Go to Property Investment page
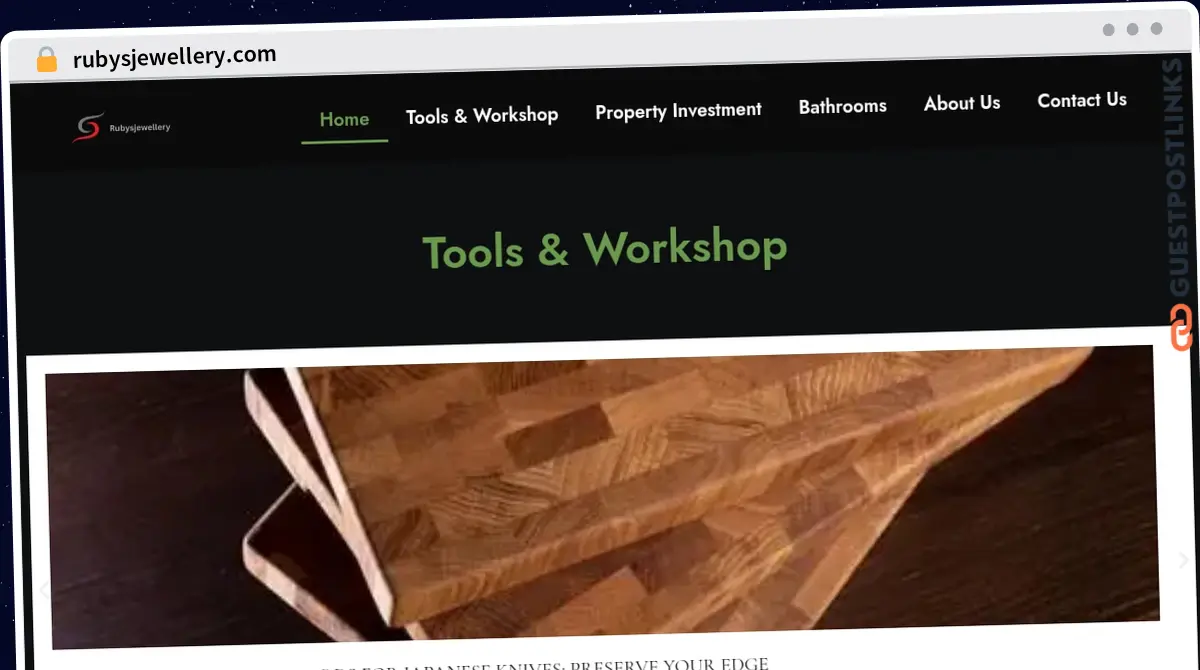The width and height of the screenshot is (1200, 670). coord(678,111)
